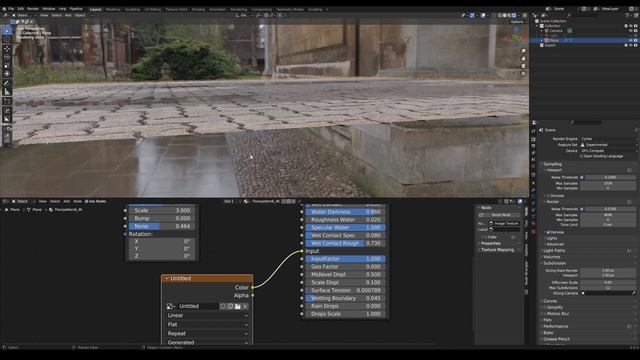Open the File menu
This screenshot has height=360, width=640.
pyautogui.click(x=11, y=9)
